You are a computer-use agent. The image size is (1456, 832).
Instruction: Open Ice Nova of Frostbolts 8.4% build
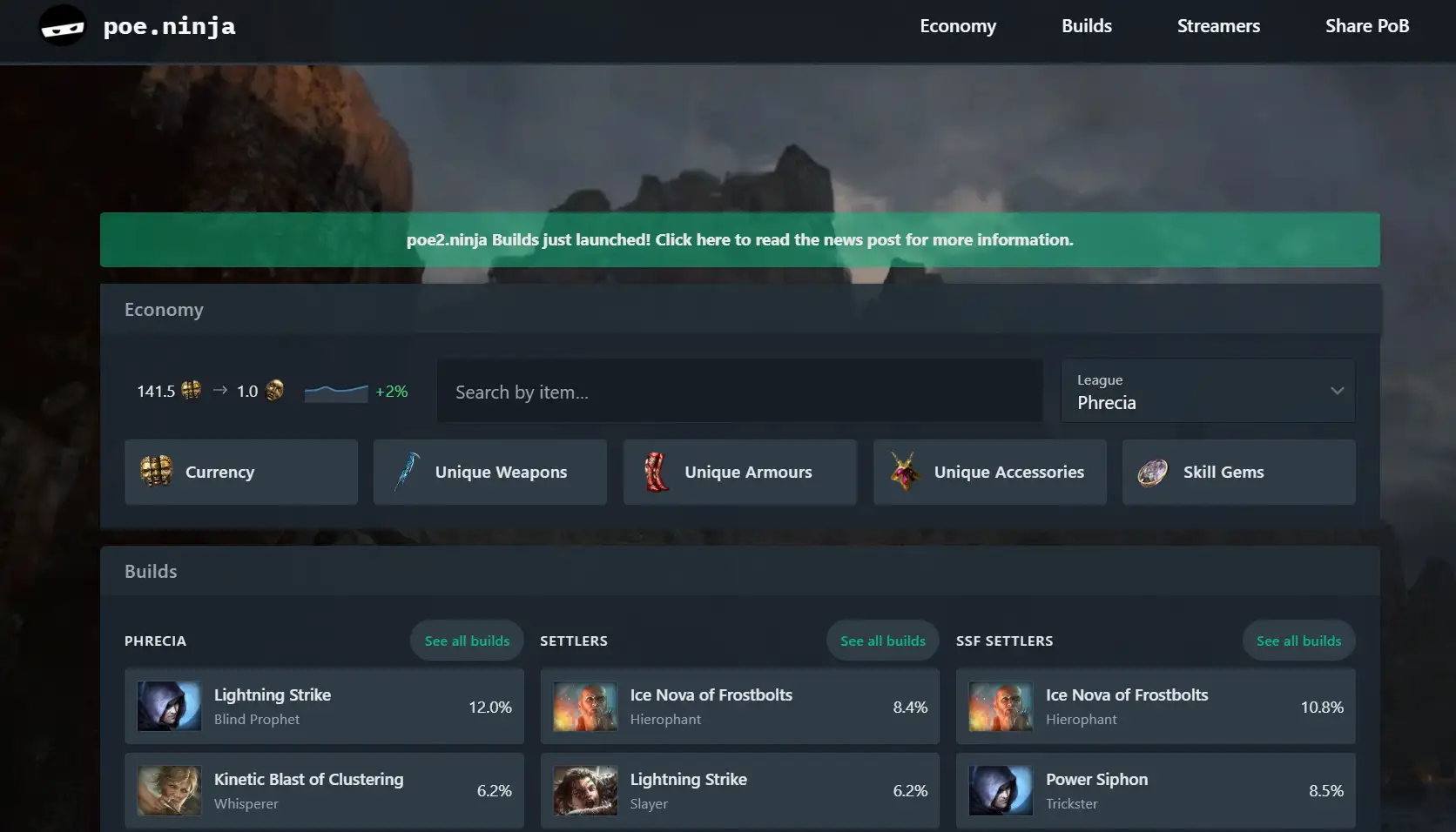(740, 706)
